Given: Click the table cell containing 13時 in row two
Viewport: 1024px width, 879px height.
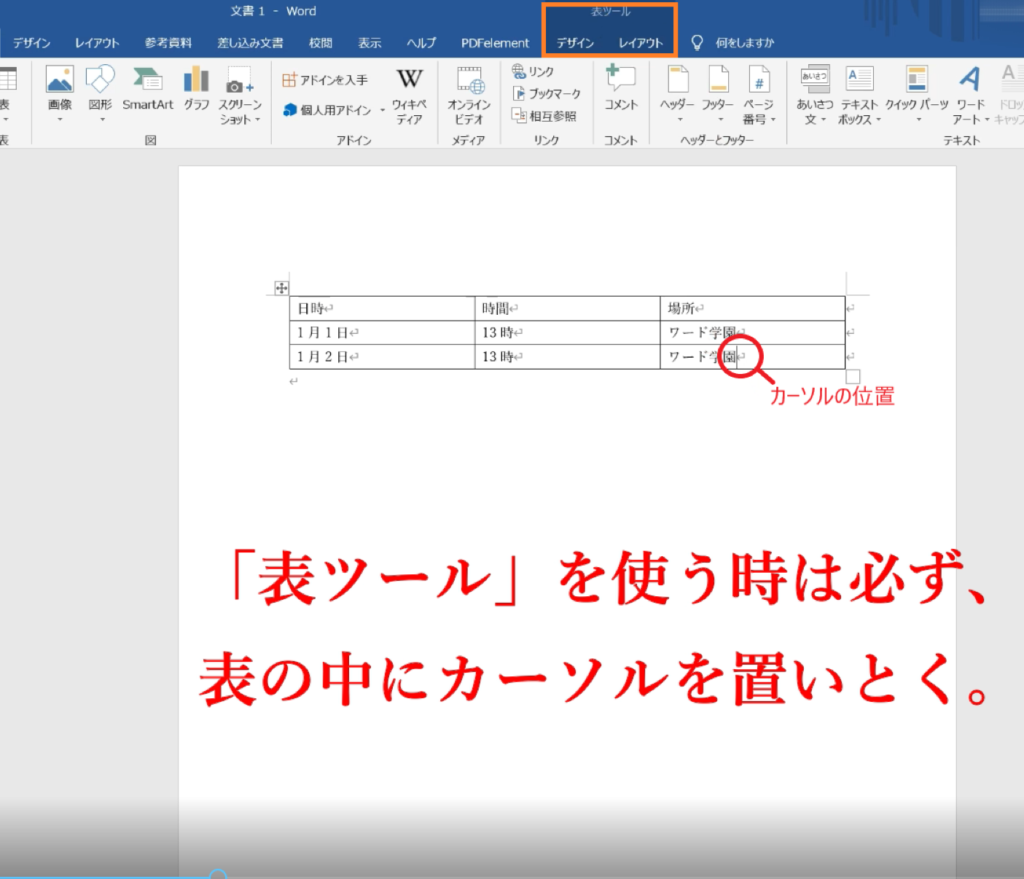Looking at the screenshot, I should (566, 332).
